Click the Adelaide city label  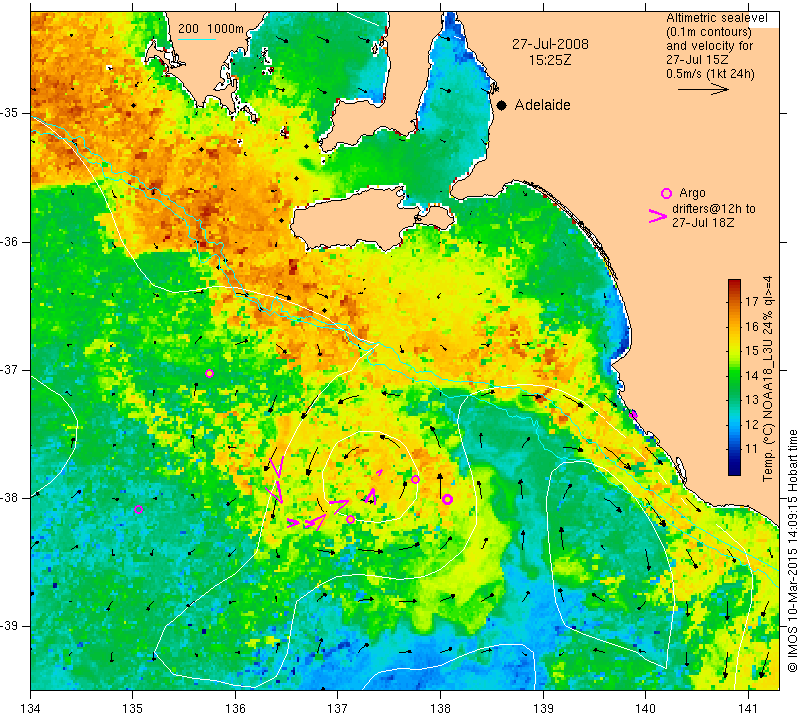click(x=542, y=105)
